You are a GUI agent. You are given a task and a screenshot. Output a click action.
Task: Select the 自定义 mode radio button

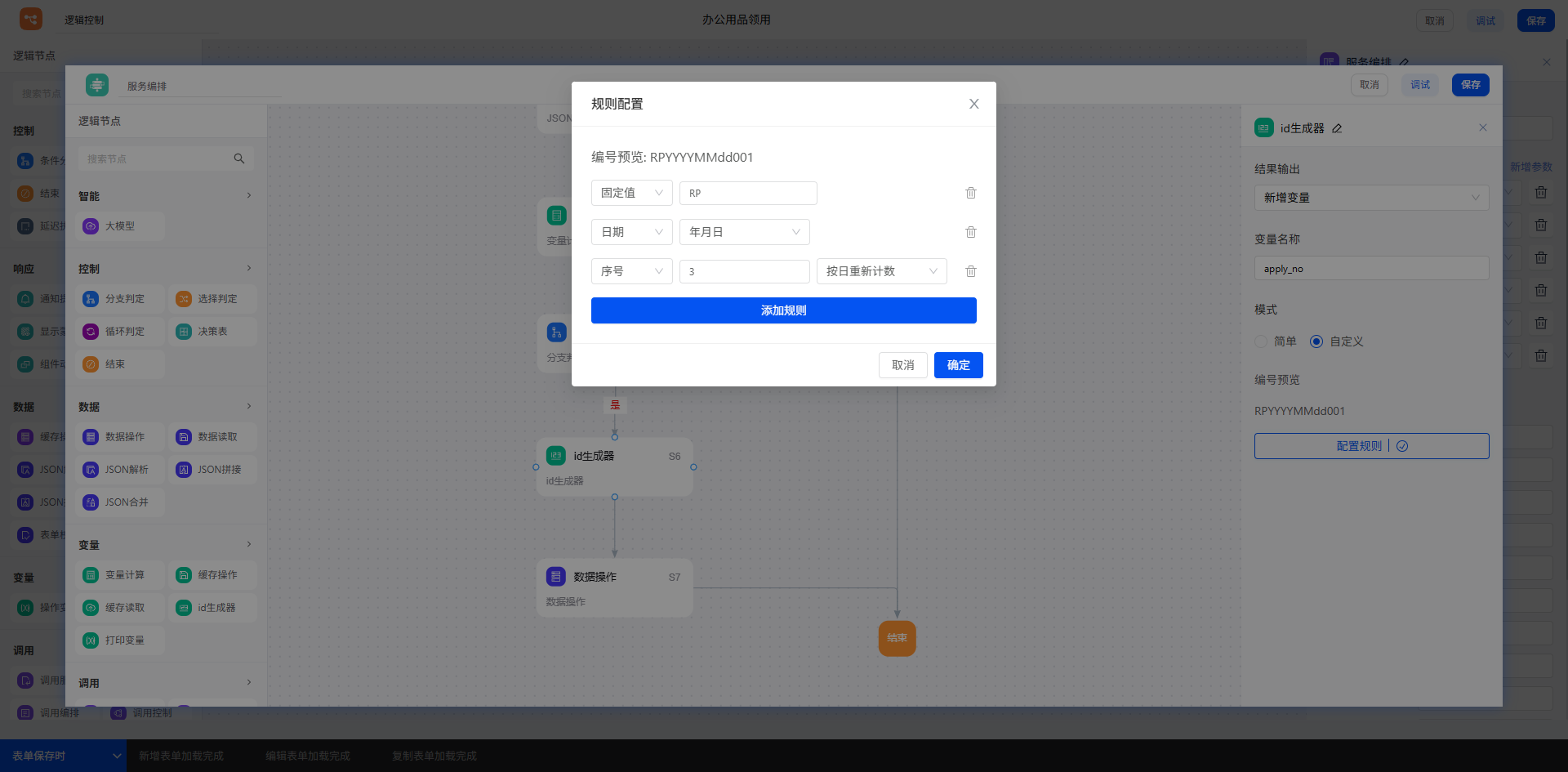(1316, 341)
